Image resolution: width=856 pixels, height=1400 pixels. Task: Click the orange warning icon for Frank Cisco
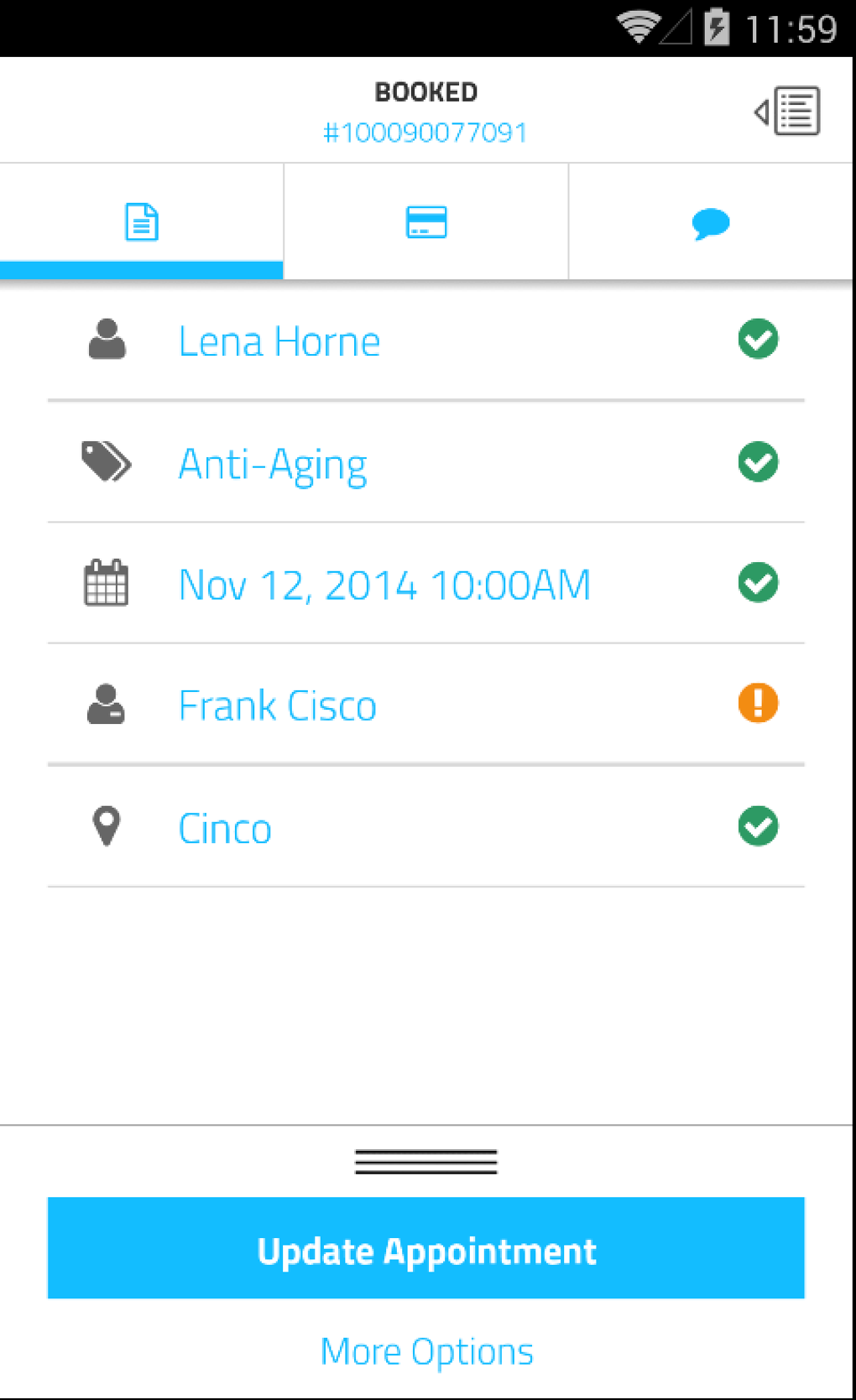click(x=758, y=703)
